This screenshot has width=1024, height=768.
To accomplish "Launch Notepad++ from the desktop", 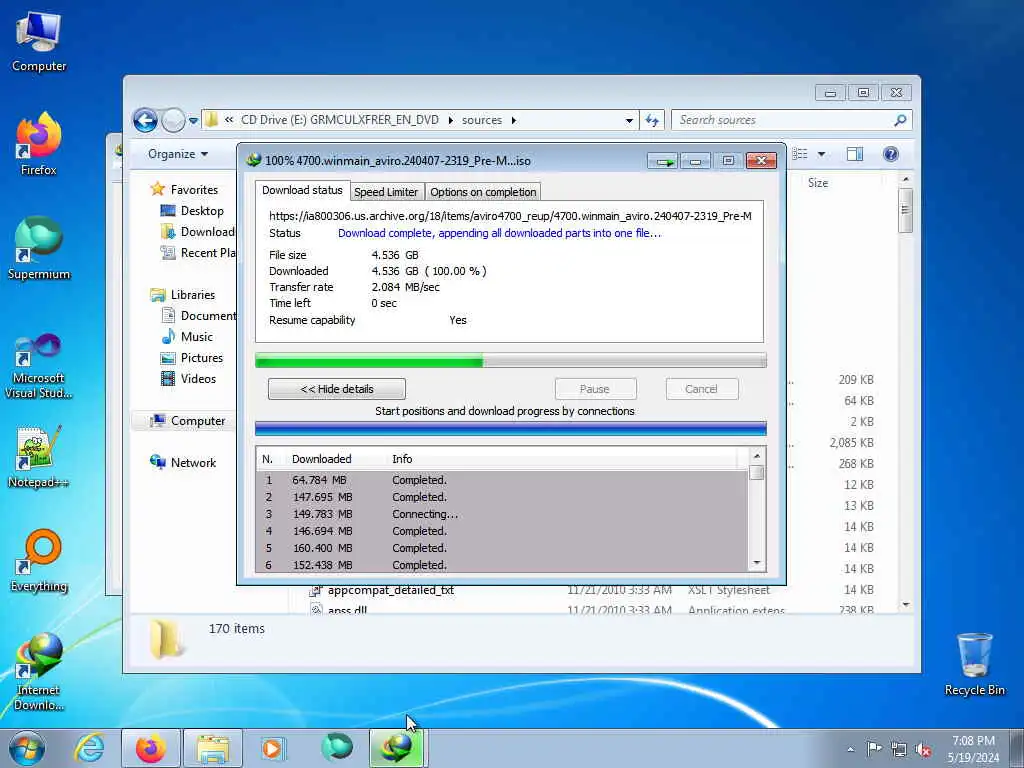I will [39, 457].
